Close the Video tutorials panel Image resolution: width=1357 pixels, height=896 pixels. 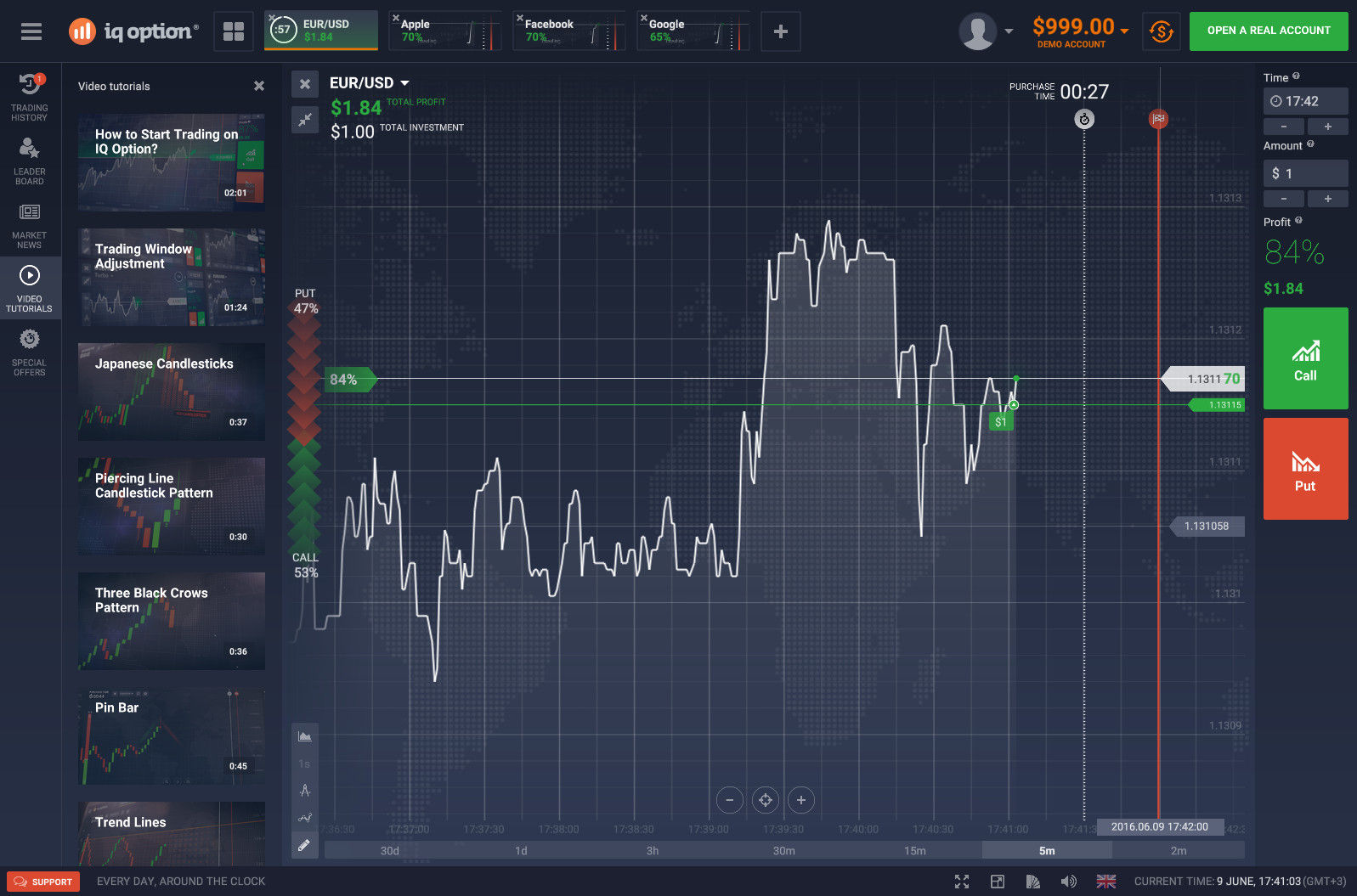(x=259, y=86)
